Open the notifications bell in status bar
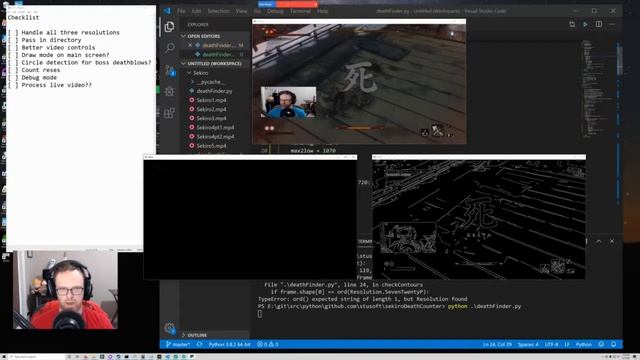Screen dimensions: 640x360 click(x=613, y=344)
